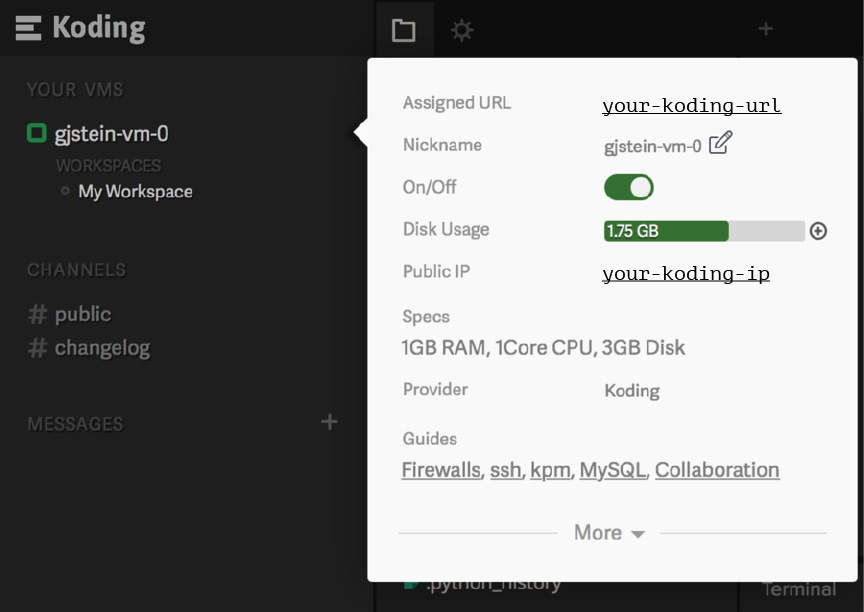Click the Assigned URL label
This screenshot has width=864, height=612.
click(x=457, y=102)
